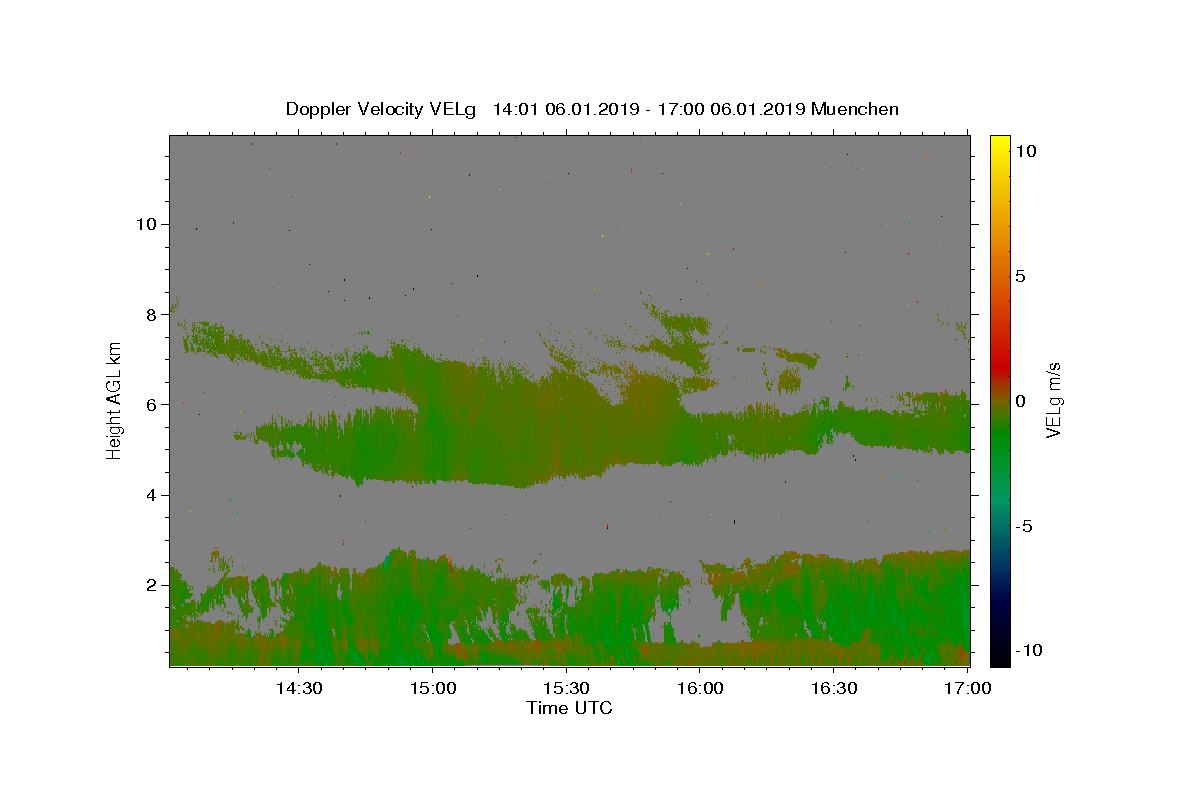
Task: Click the 14:30 time tick label
Action: tap(299, 688)
